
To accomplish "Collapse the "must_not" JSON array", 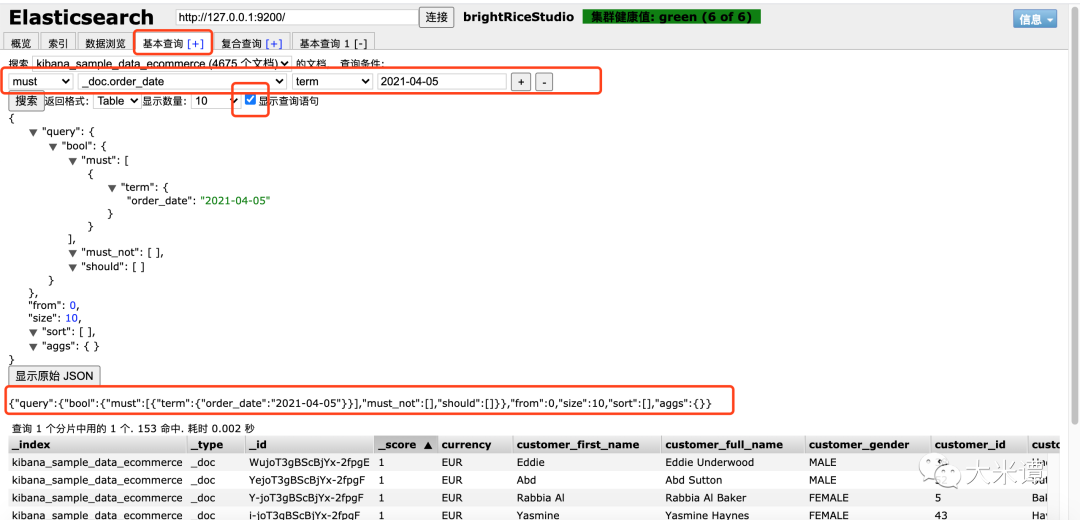I will pos(73,253).
